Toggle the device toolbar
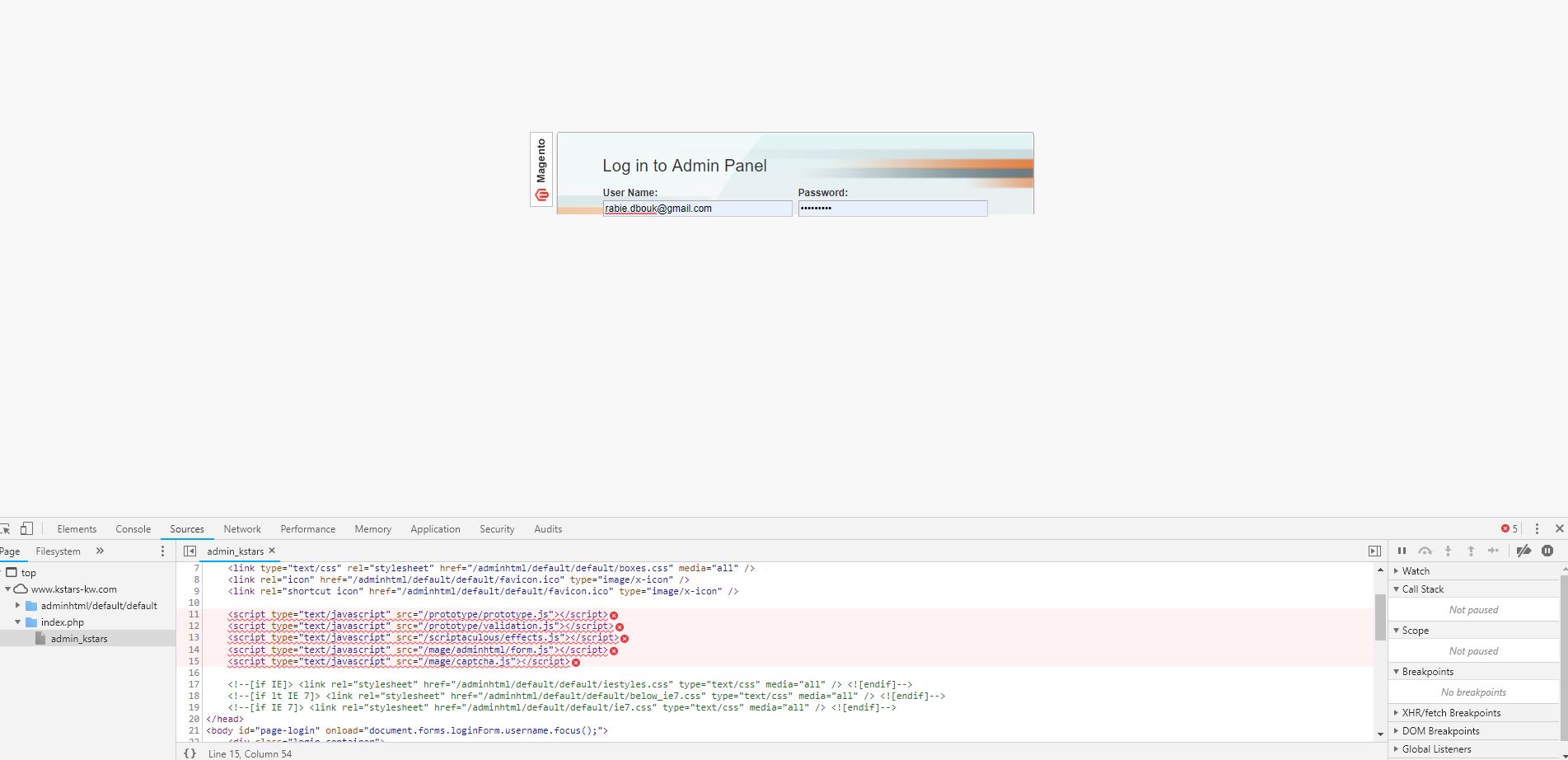1568x760 pixels. [x=27, y=528]
